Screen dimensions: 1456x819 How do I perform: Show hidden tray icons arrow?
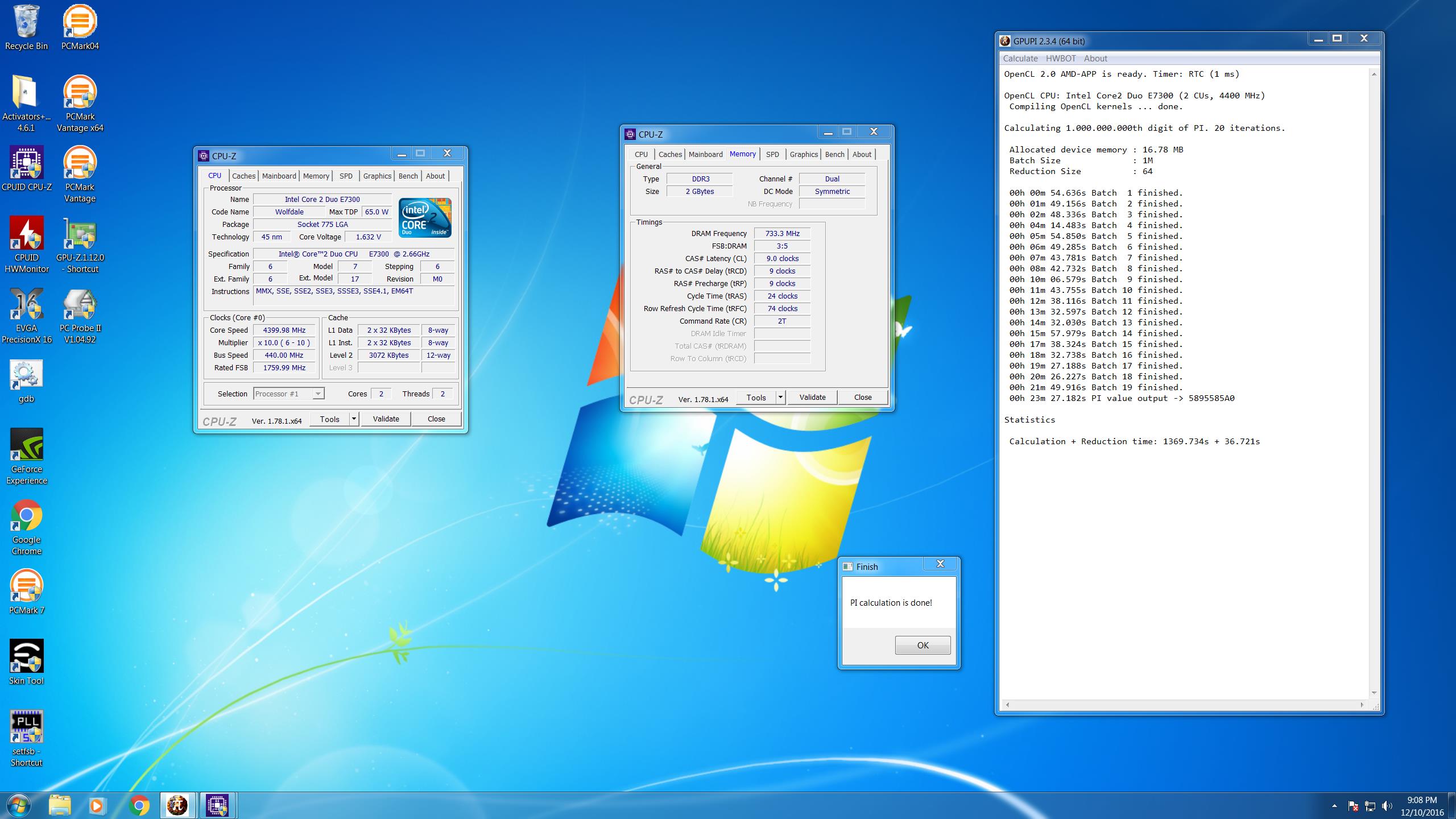click(x=1334, y=806)
